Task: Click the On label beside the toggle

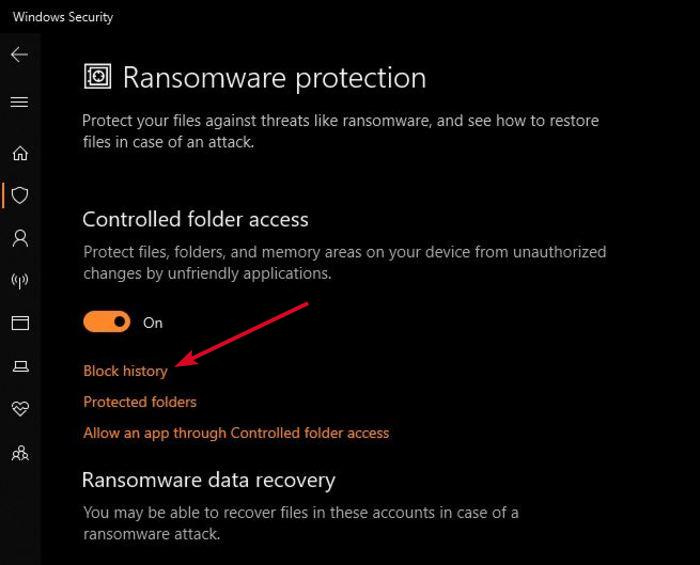Action: pyautogui.click(x=153, y=323)
